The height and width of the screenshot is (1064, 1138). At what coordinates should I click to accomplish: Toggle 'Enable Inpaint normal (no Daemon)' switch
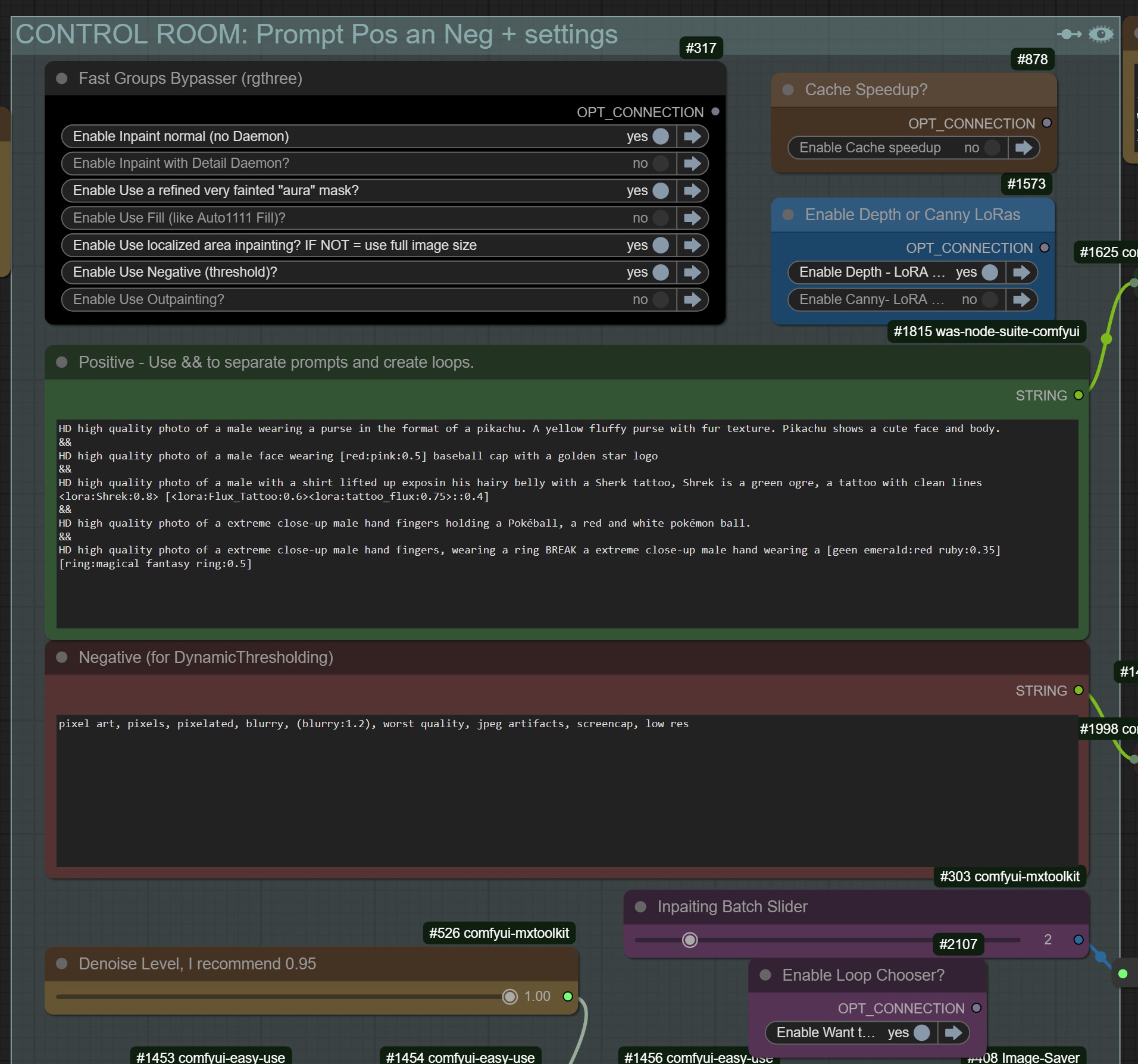pyautogui.click(x=661, y=136)
